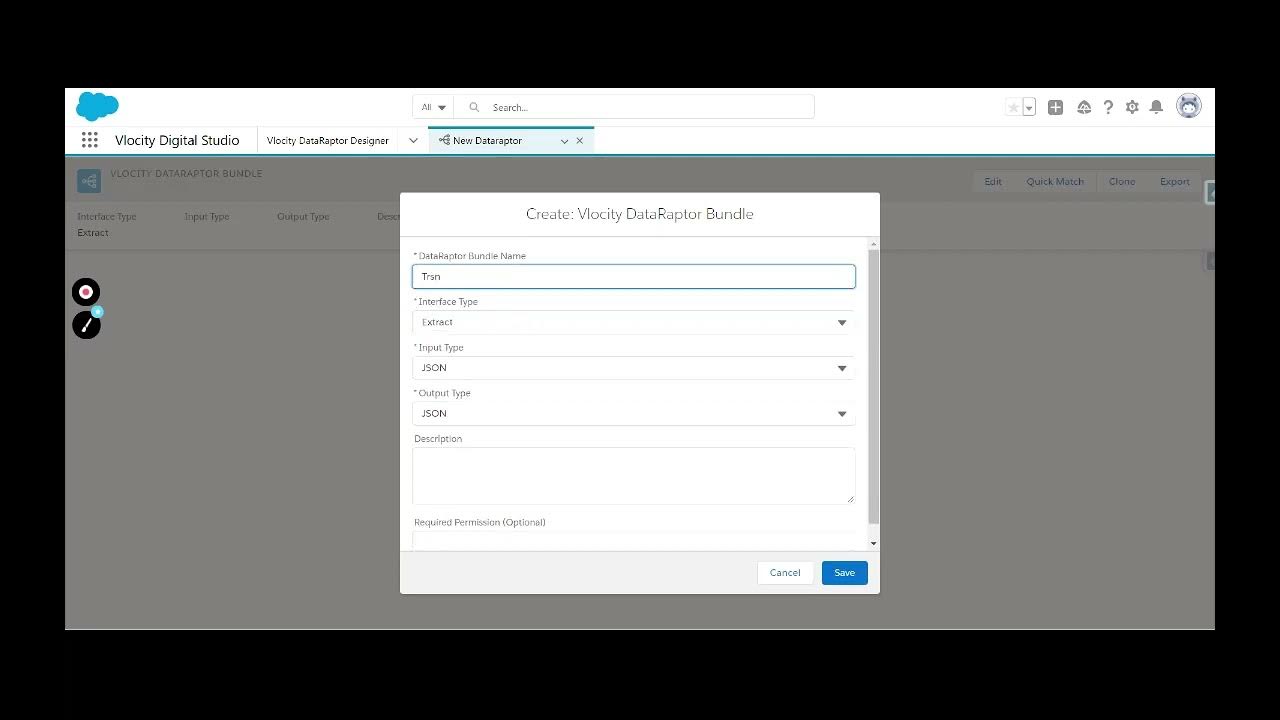
Task: Click the Vlocity DataRaptor Bundle header icon
Action: click(x=89, y=181)
